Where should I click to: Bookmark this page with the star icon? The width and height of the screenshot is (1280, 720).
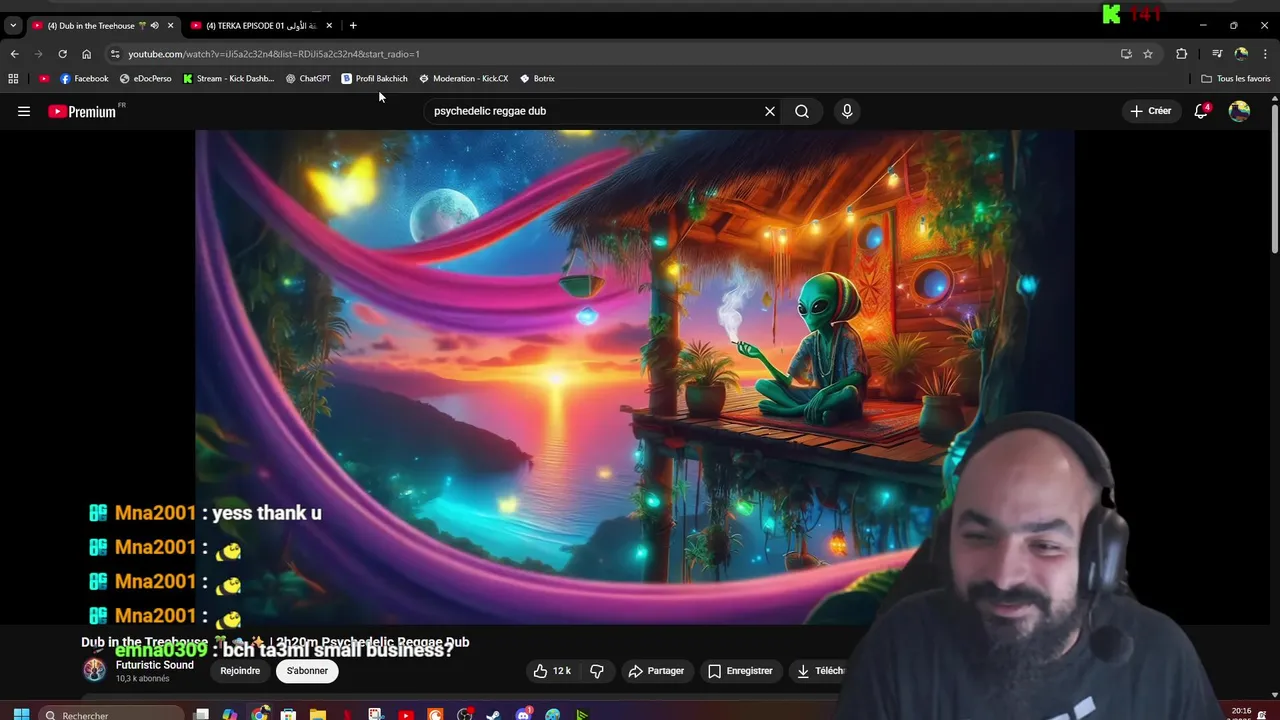point(1148,54)
